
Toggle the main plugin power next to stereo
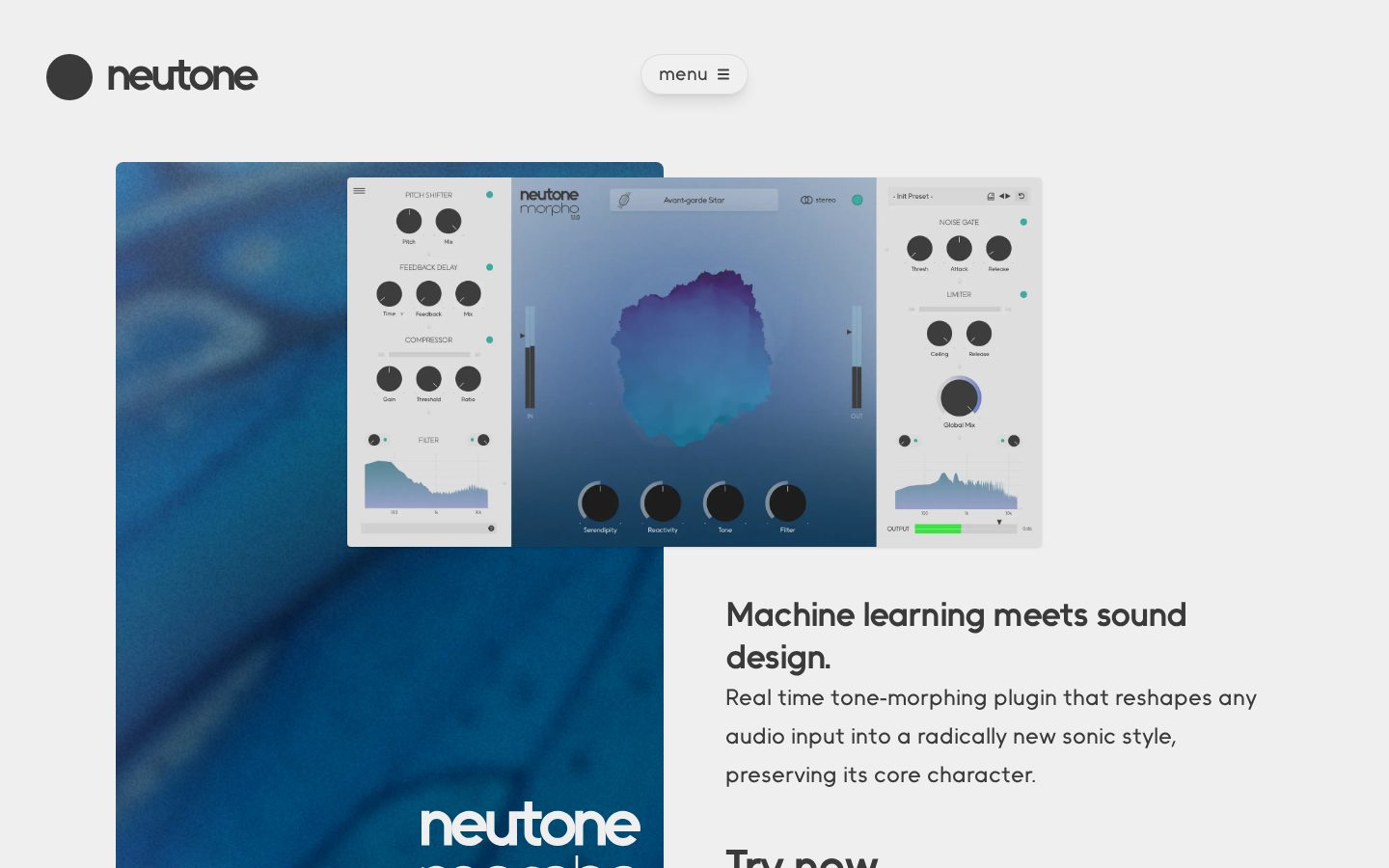pos(857,200)
